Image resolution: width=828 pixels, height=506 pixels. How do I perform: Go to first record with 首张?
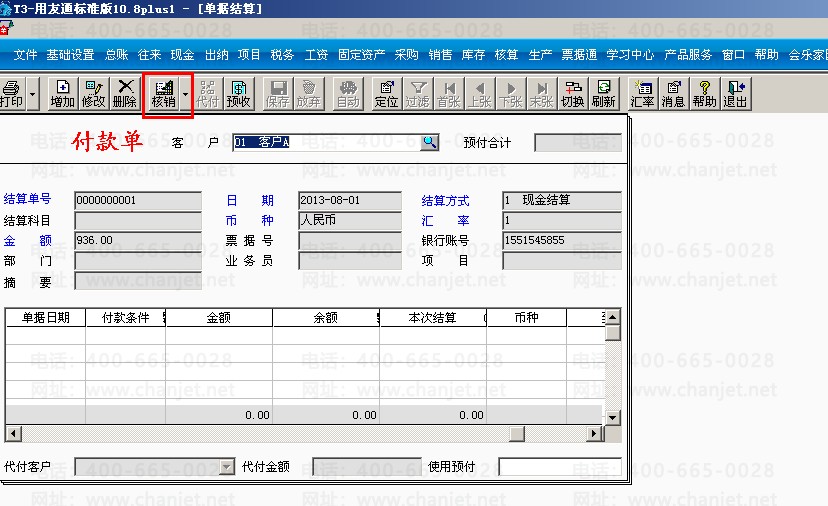(449, 94)
